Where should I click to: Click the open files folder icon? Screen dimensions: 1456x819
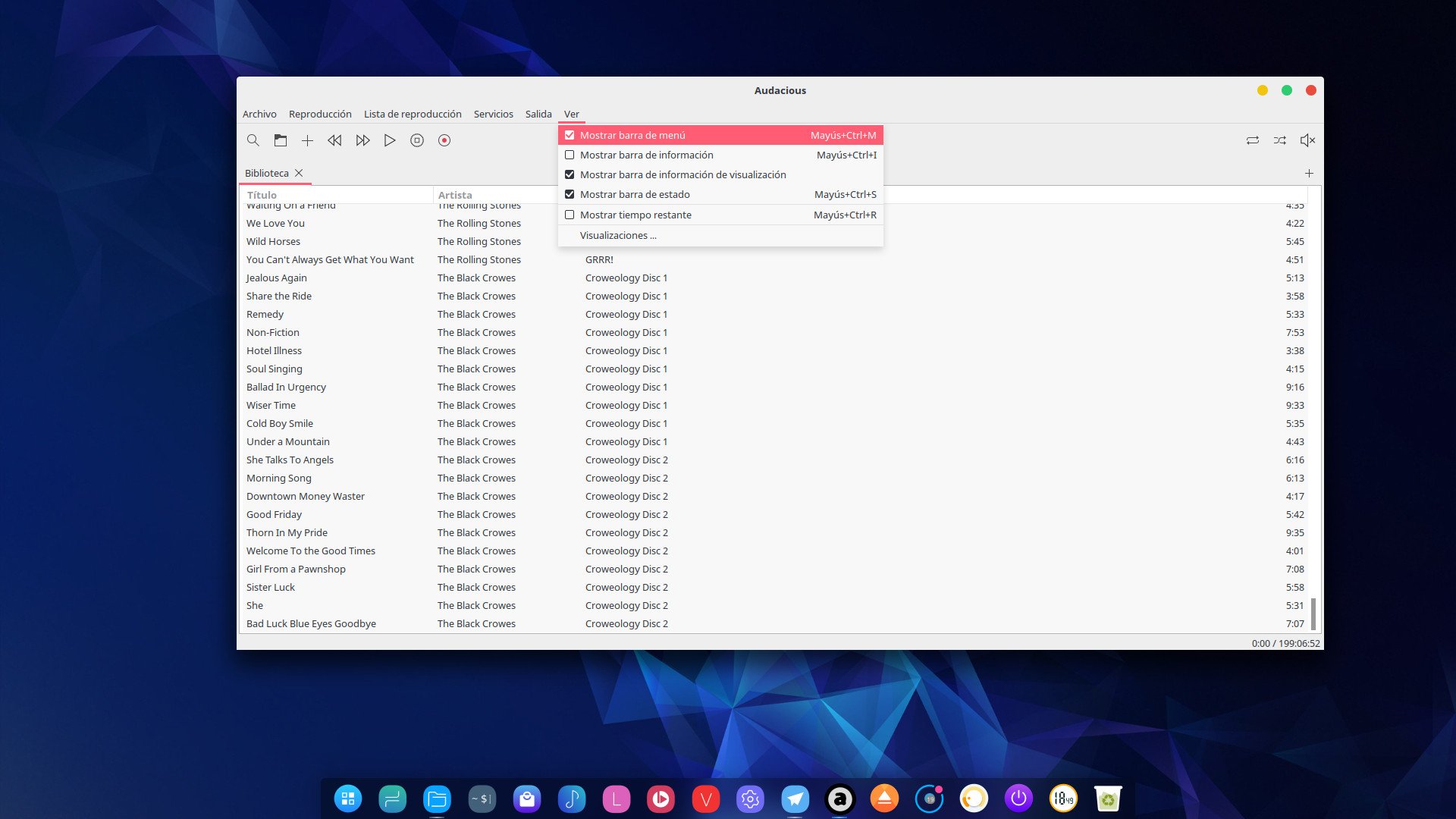[x=281, y=140]
